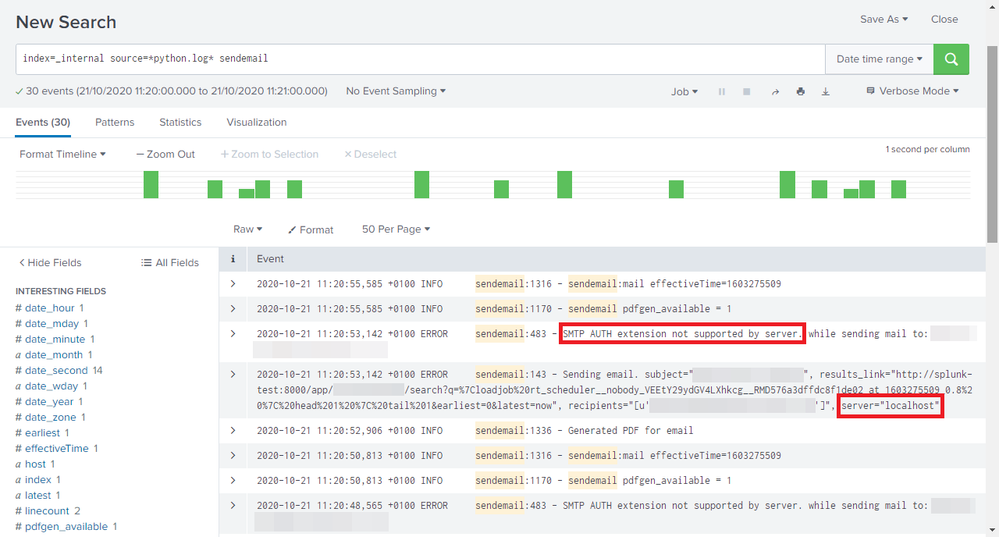This screenshot has height=537, width=999.
Task: Hide the fields sidebar
Action: click(x=50, y=262)
